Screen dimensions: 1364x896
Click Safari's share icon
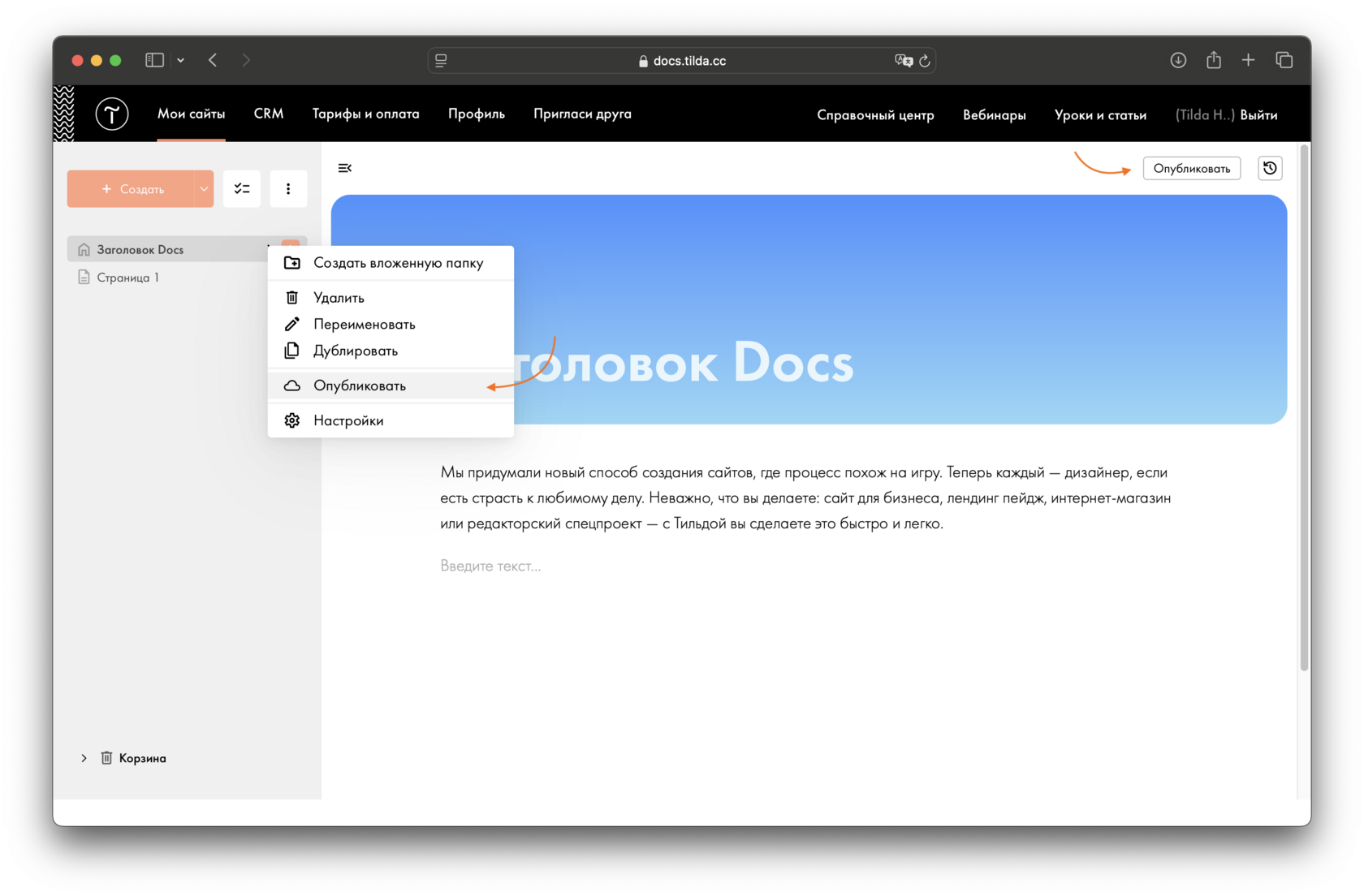coord(1214,59)
